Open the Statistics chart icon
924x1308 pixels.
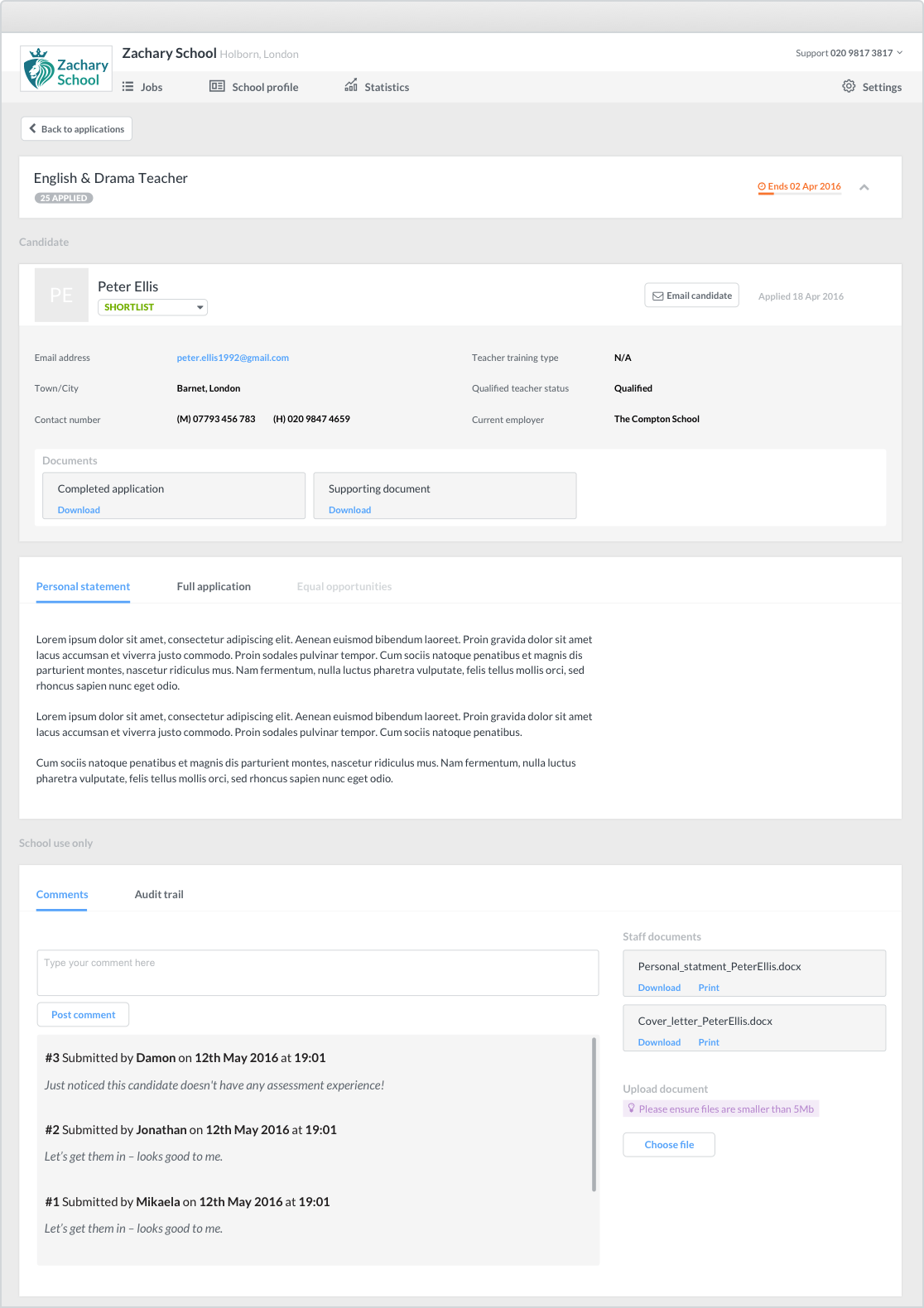coord(351,85)
